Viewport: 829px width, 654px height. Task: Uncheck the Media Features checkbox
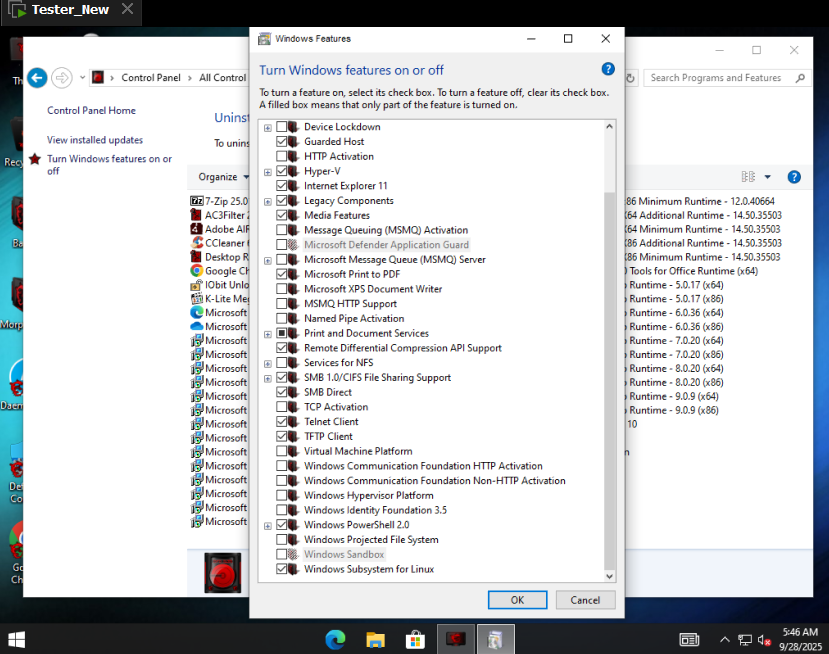click(281, 215)
